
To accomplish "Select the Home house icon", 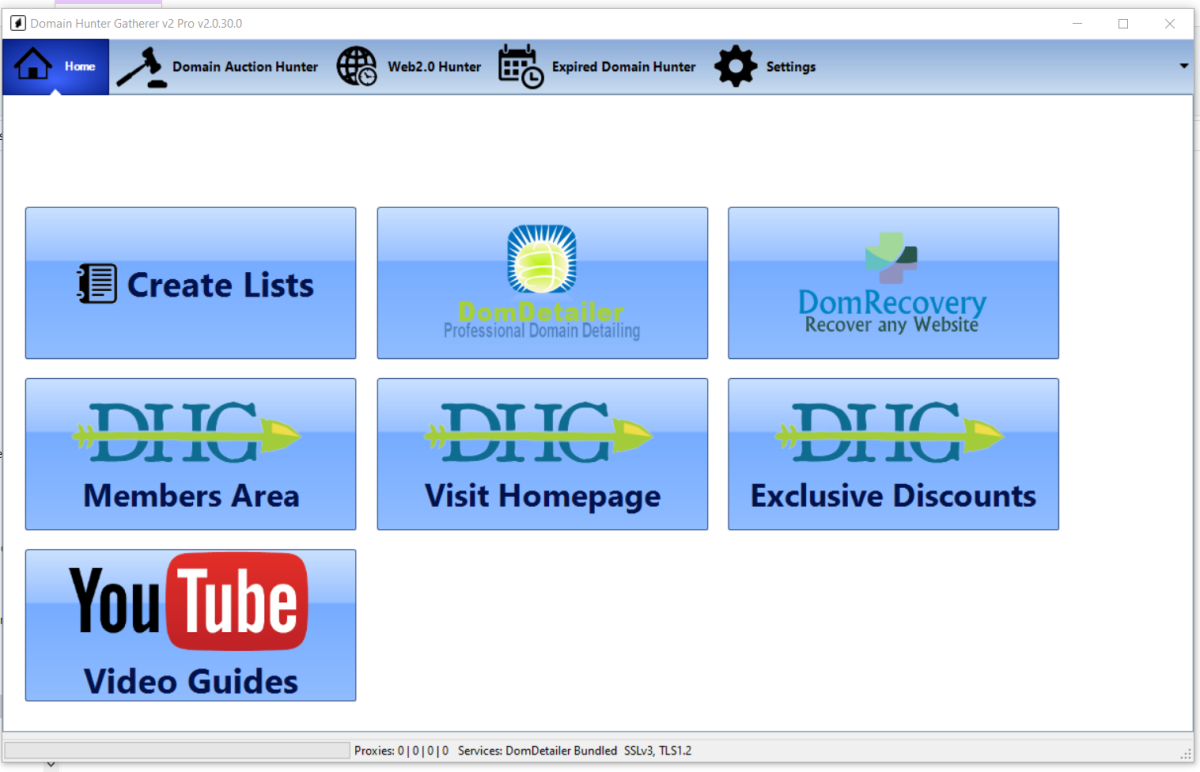I will [x=34, y=62].
